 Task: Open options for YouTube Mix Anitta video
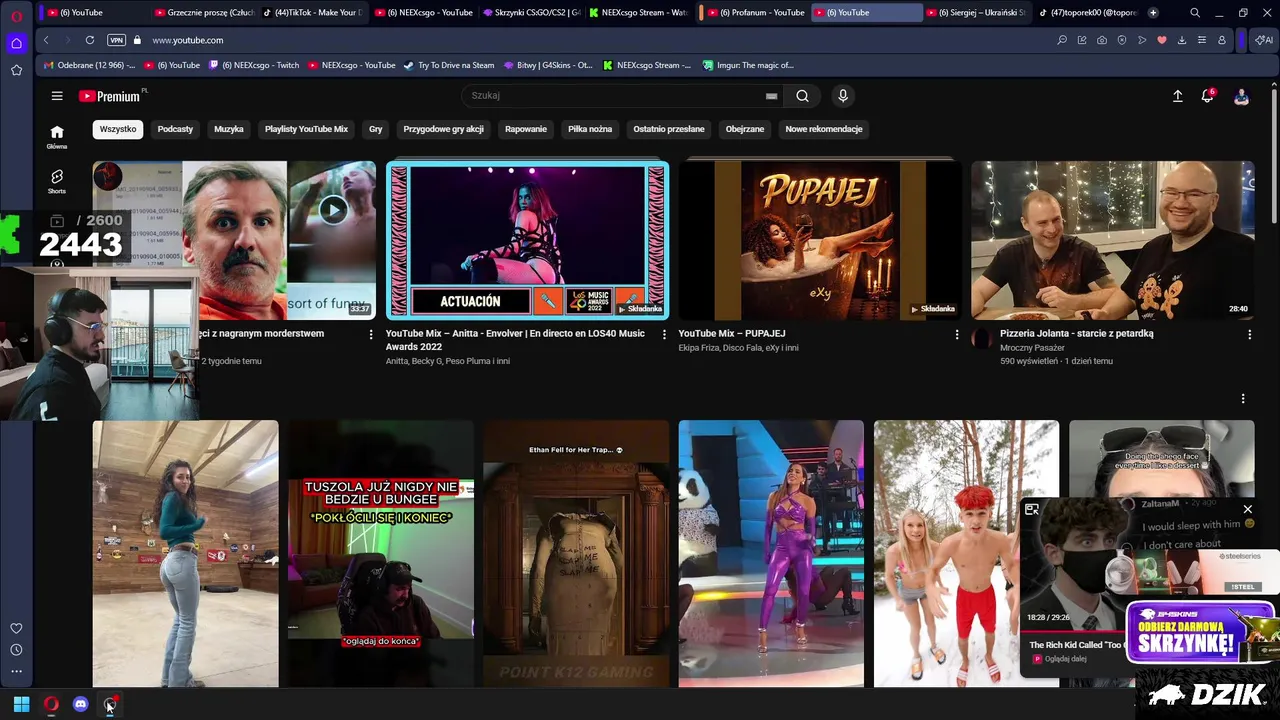pos(664,335)
